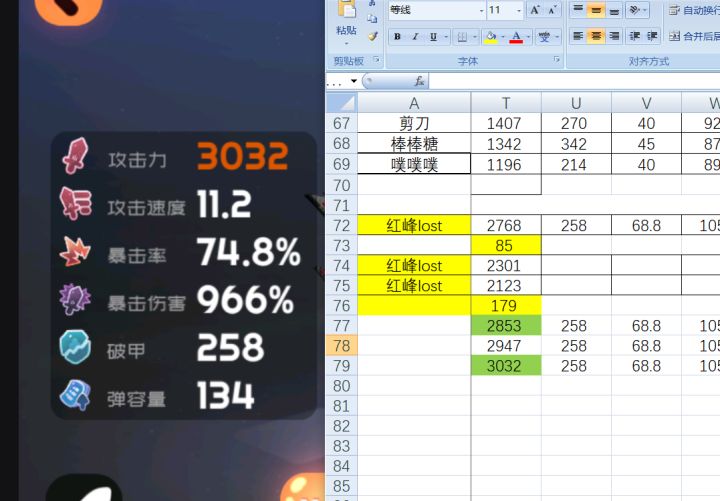Click into the formula bar input
Viewport: 720px width, 501px height.
point(574,81)
